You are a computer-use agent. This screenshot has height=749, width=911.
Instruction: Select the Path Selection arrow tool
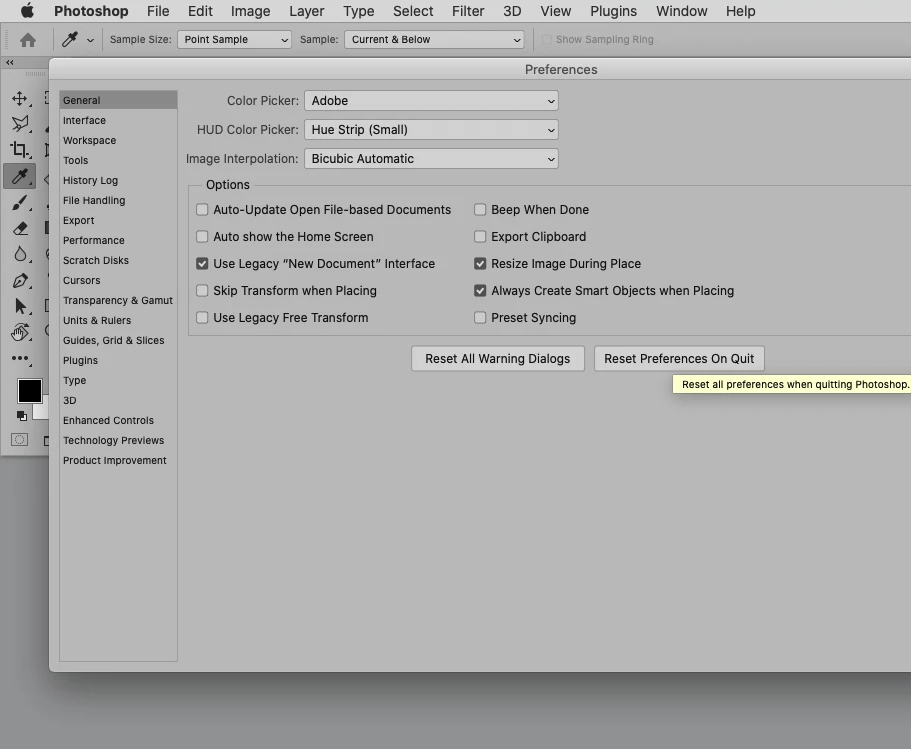point(20,306)
